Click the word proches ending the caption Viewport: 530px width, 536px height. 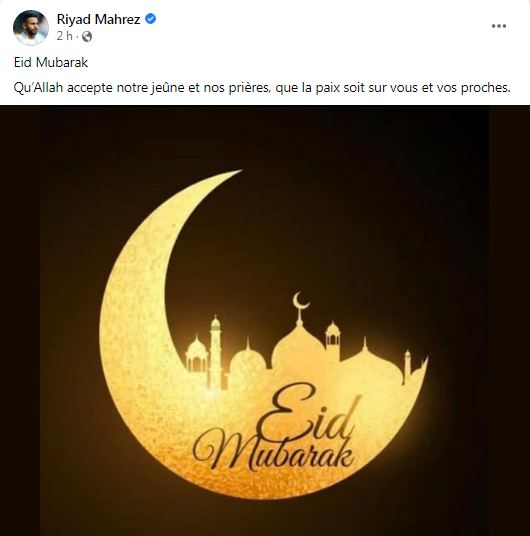point(485,89)
